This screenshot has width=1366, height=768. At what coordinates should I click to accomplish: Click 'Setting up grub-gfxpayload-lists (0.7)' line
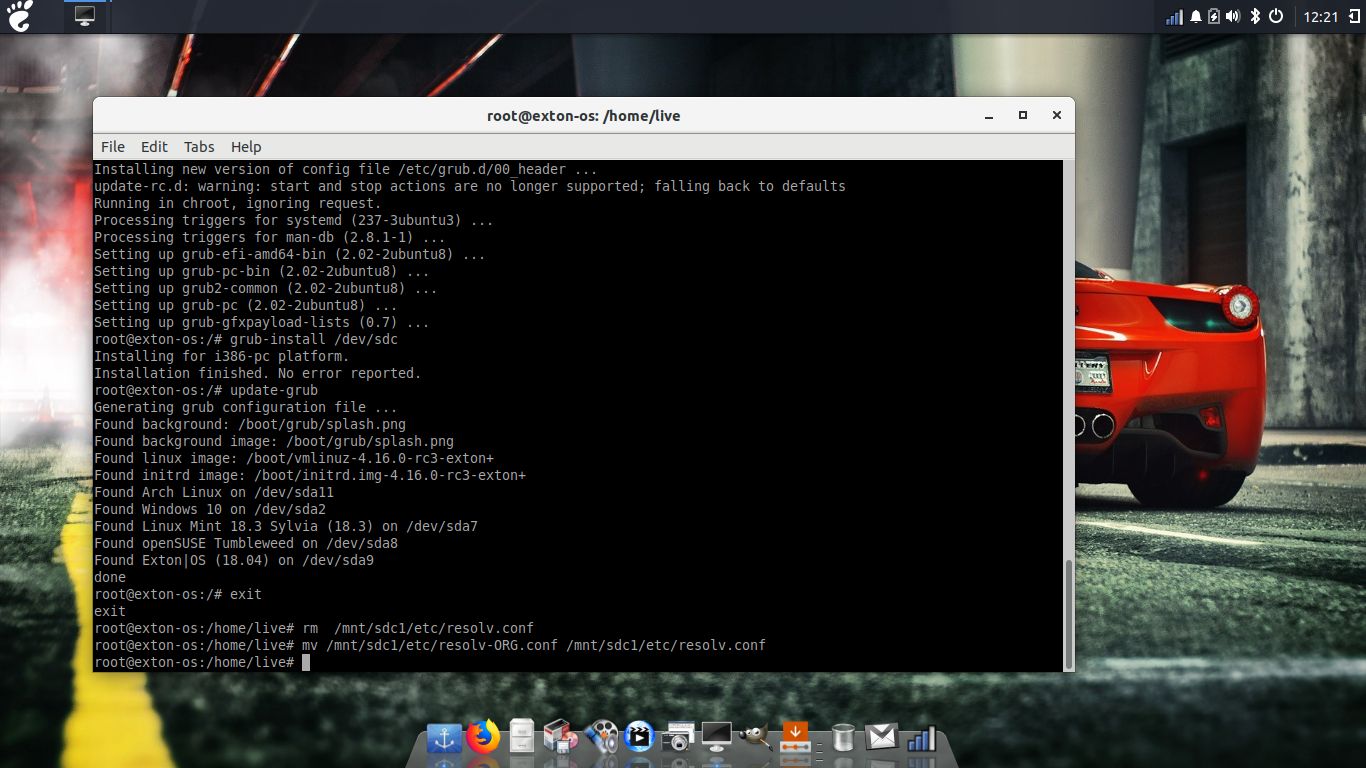click(262, 322)
